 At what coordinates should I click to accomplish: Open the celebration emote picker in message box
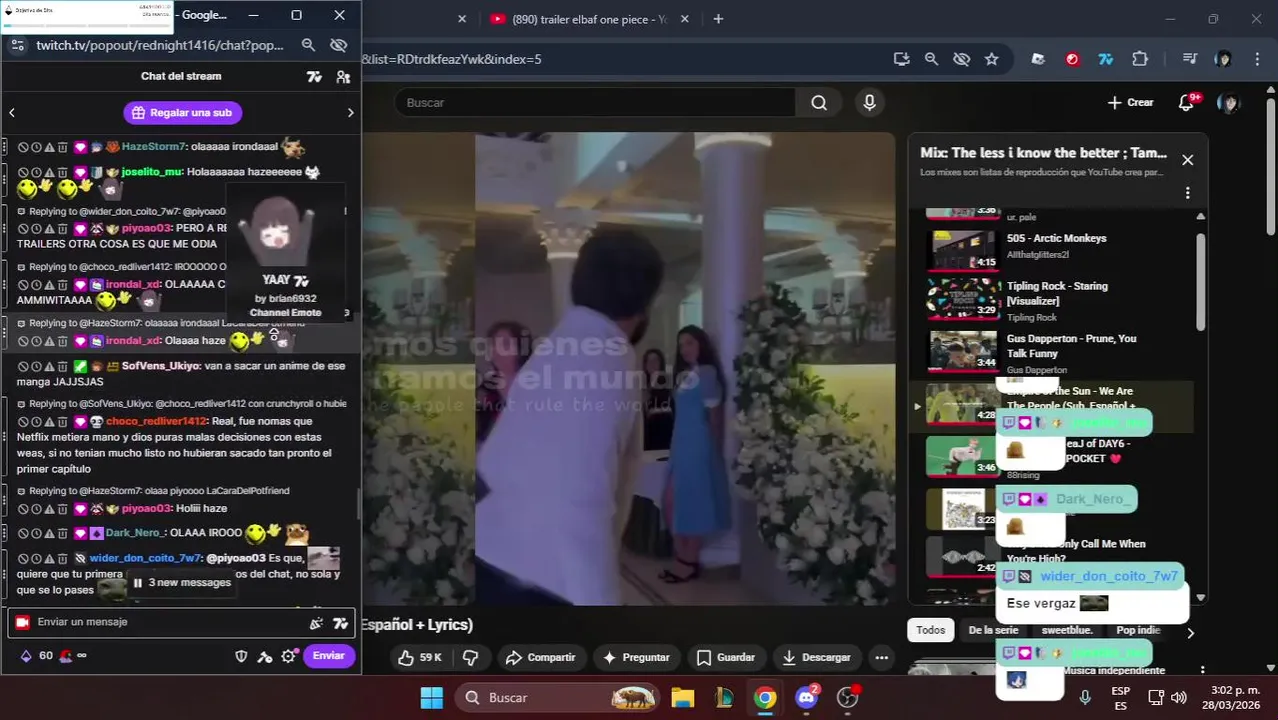coord(316,623)
